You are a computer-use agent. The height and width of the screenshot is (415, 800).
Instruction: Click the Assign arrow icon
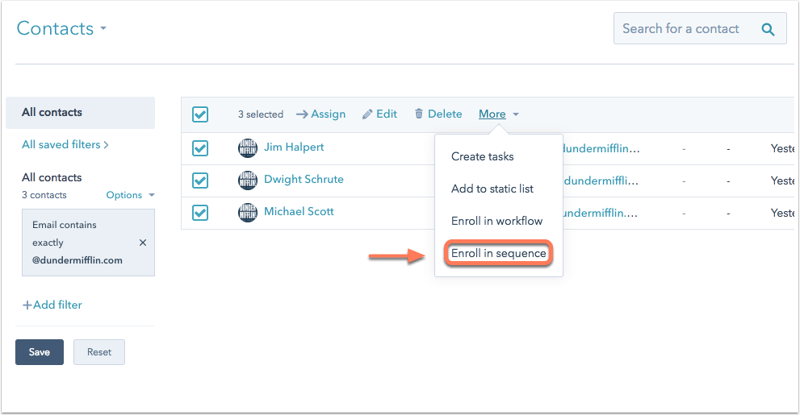click(x=302, y=114)
